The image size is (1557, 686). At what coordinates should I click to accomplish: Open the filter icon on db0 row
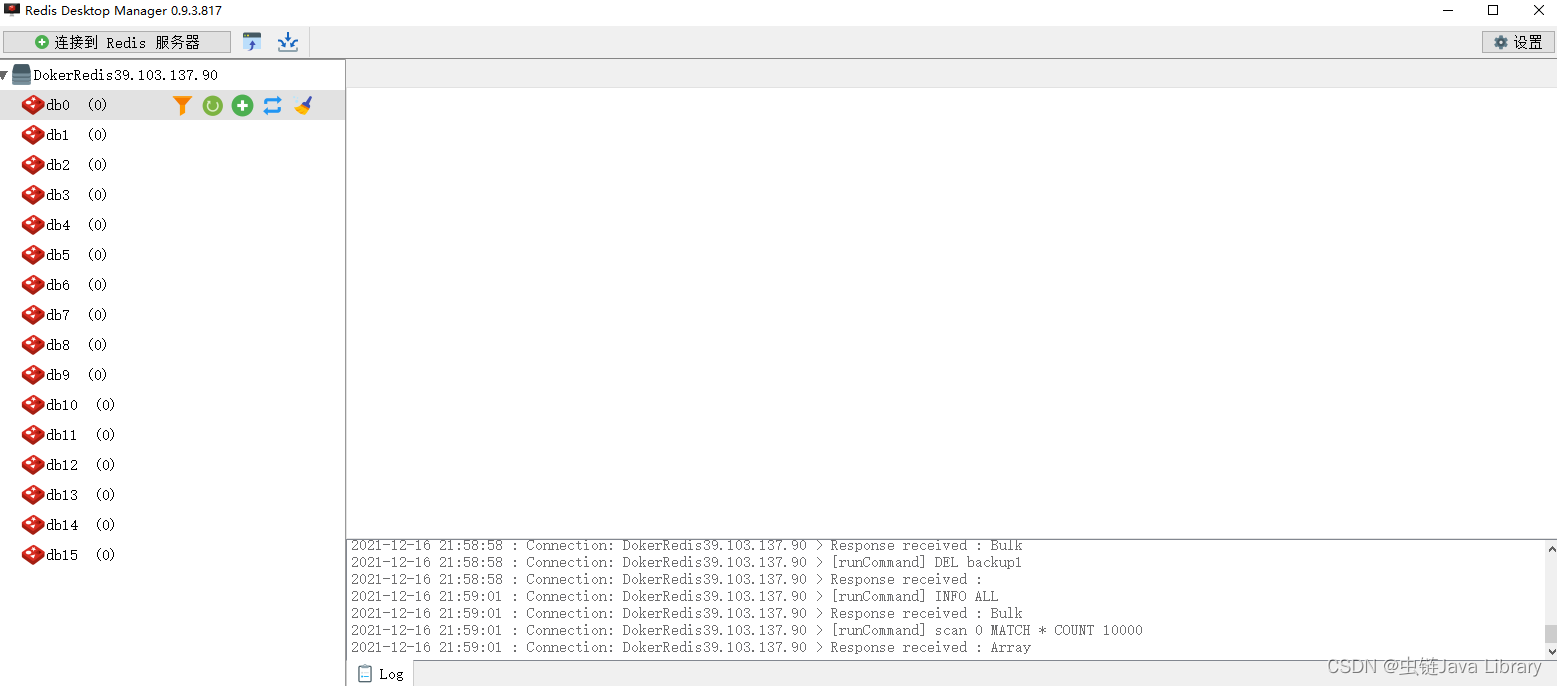click(182, 105)
